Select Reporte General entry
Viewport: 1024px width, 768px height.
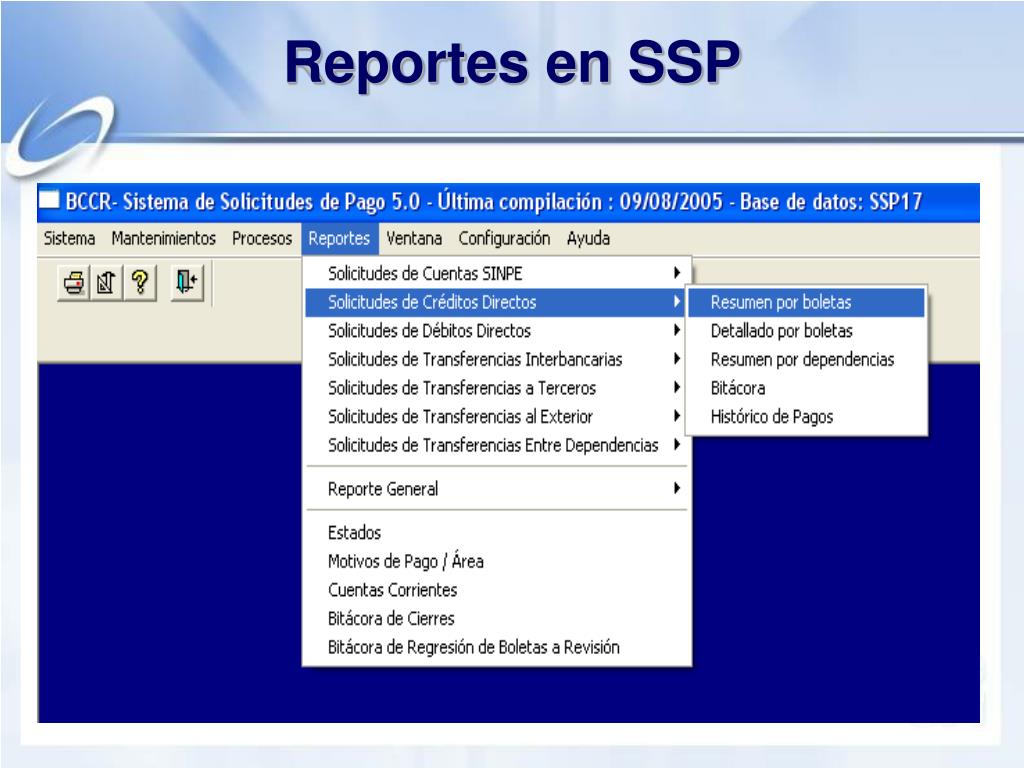(498, 488)
